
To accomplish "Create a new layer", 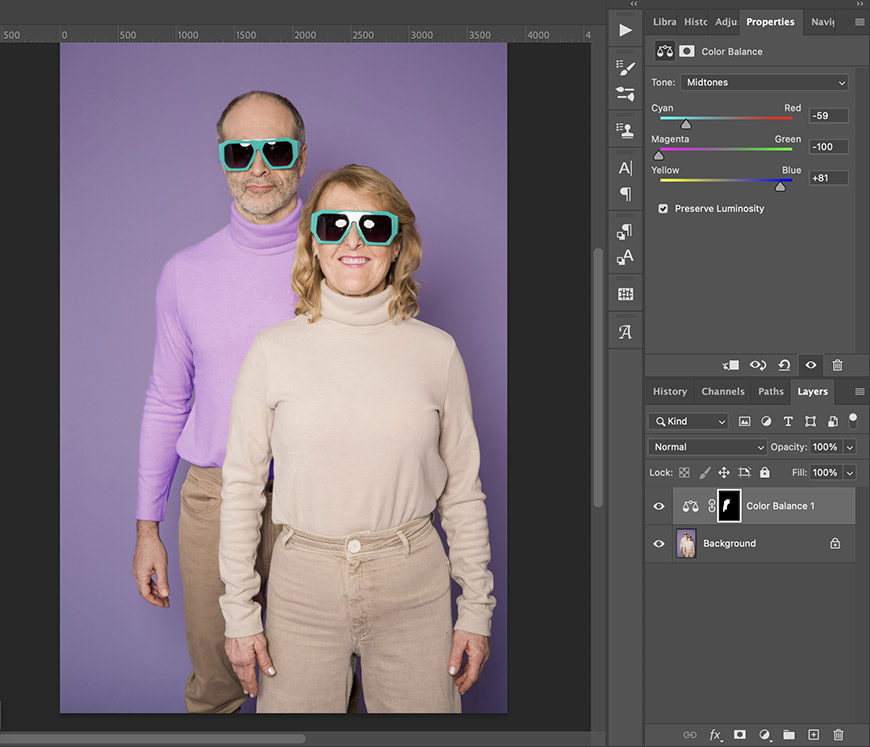I will click(813, 735).
